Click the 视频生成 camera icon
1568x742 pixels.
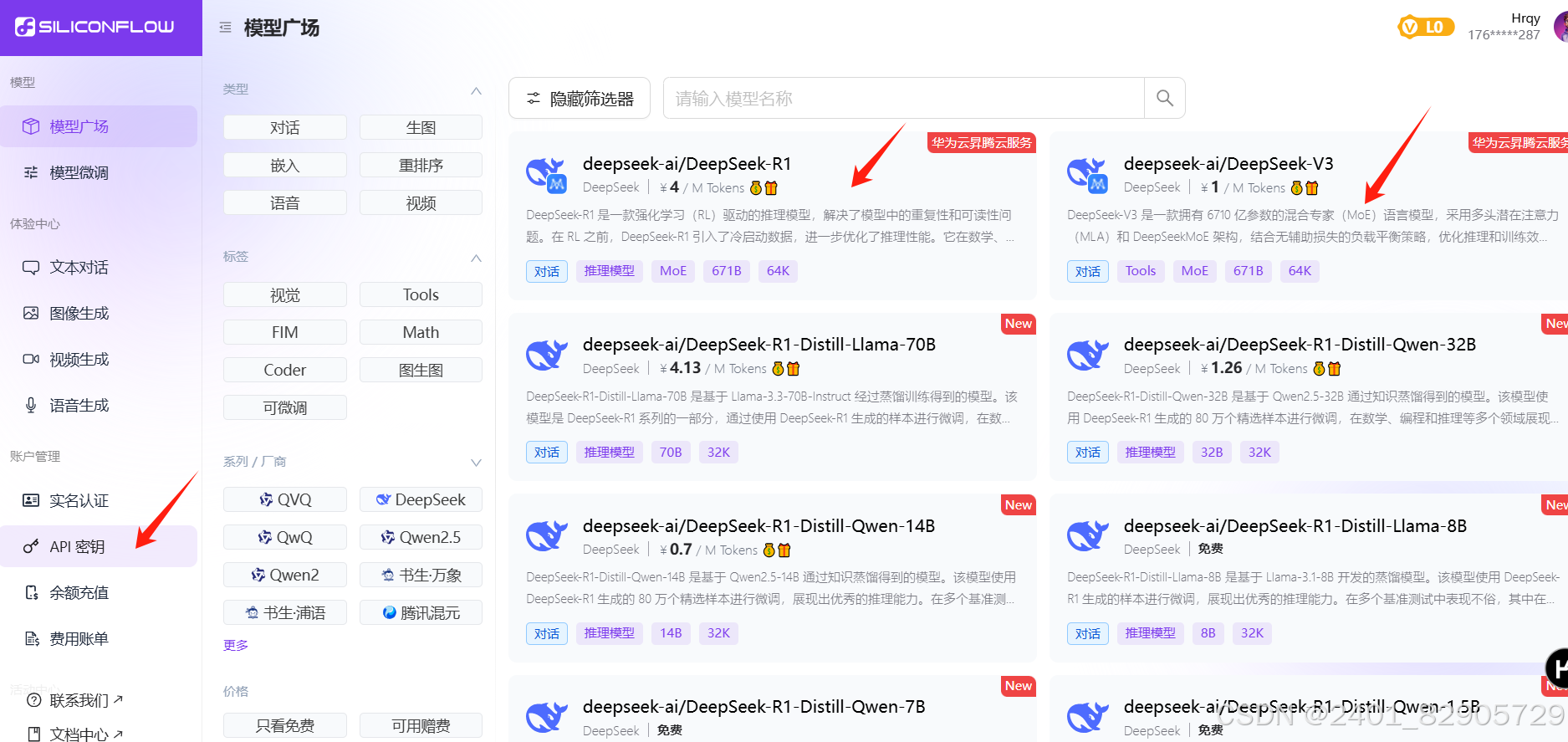31,359
